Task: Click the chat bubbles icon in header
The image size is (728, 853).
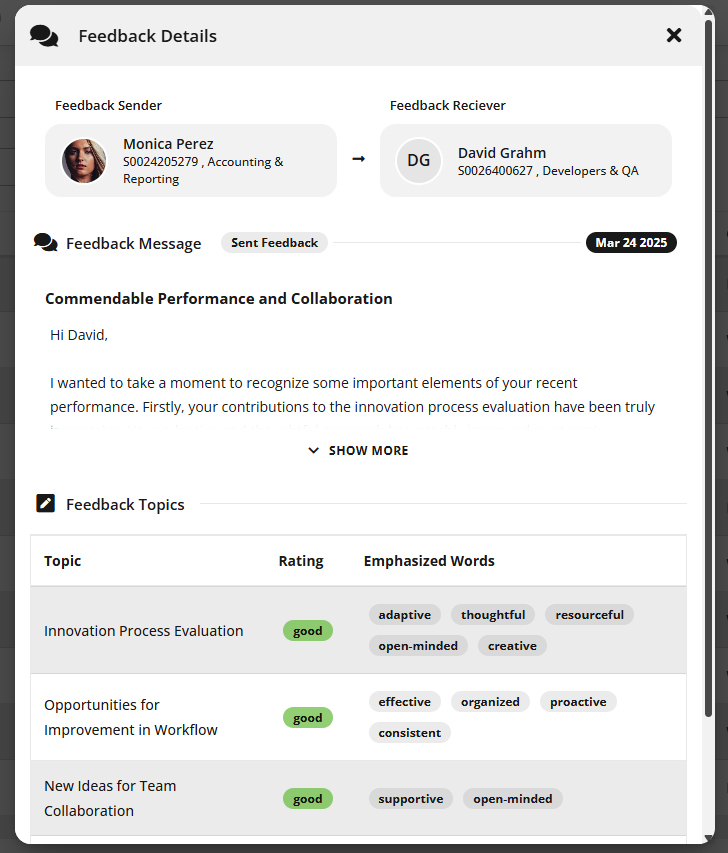Action: (44, 36)
